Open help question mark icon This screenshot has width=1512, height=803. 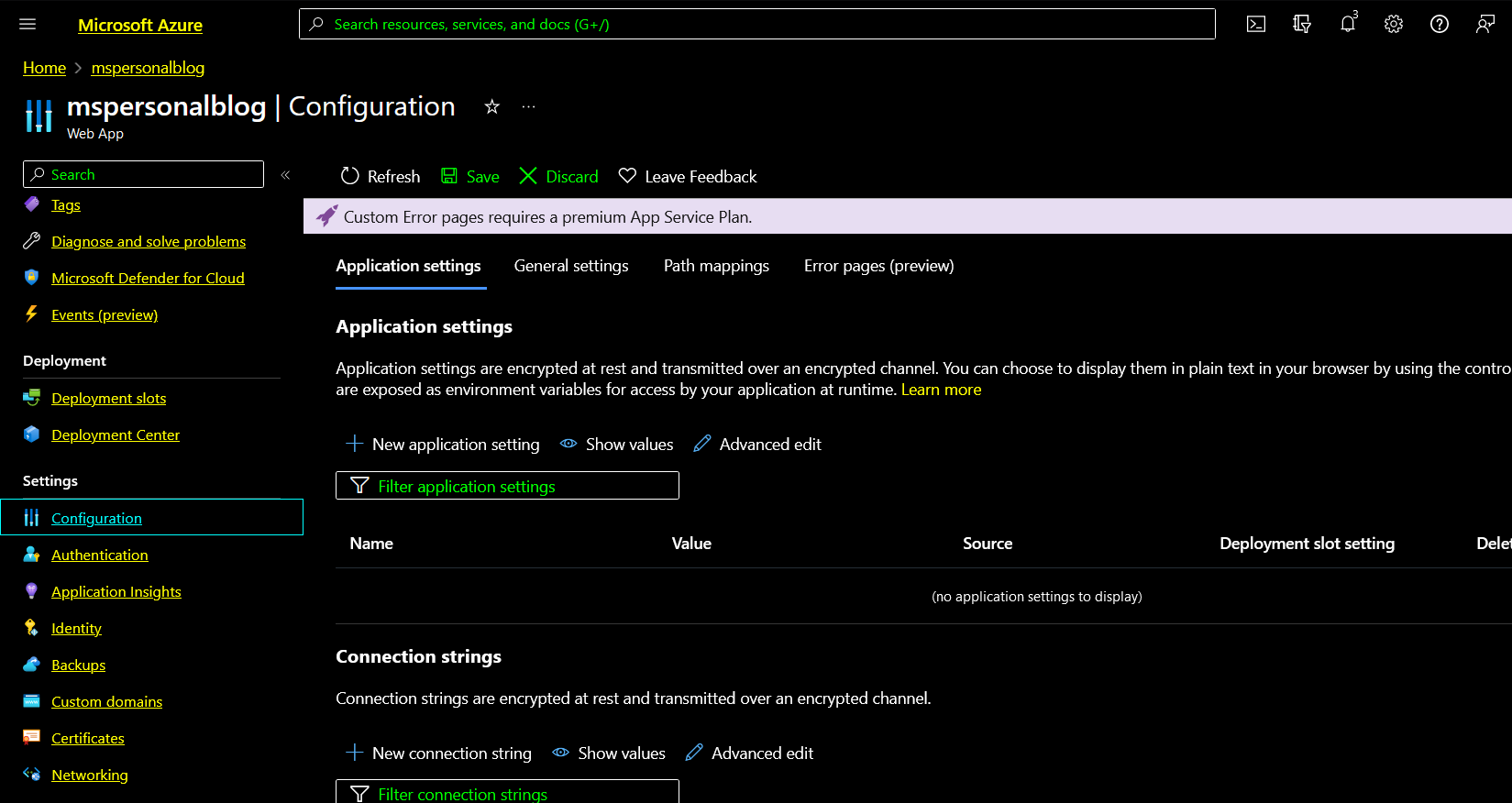[x=1440, y=24]
